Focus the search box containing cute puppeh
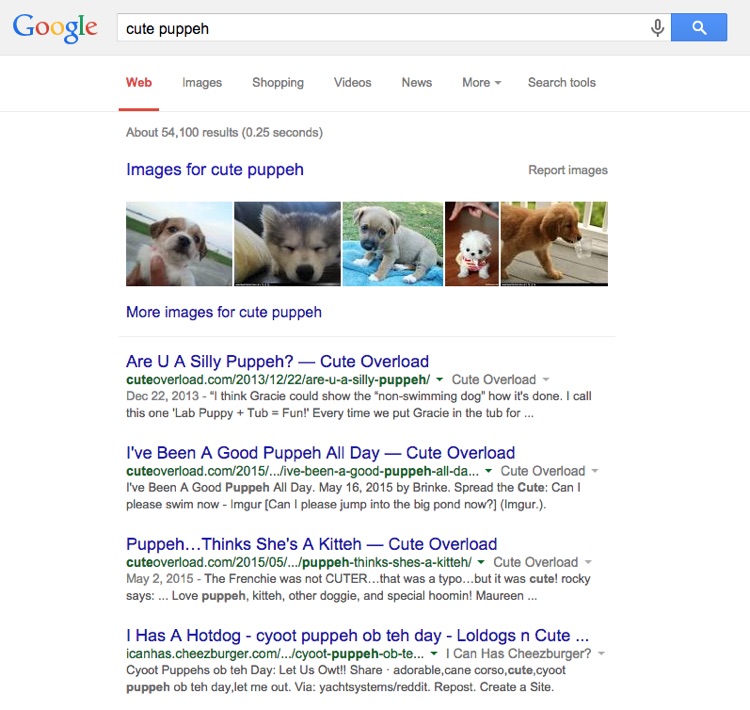 383,28
